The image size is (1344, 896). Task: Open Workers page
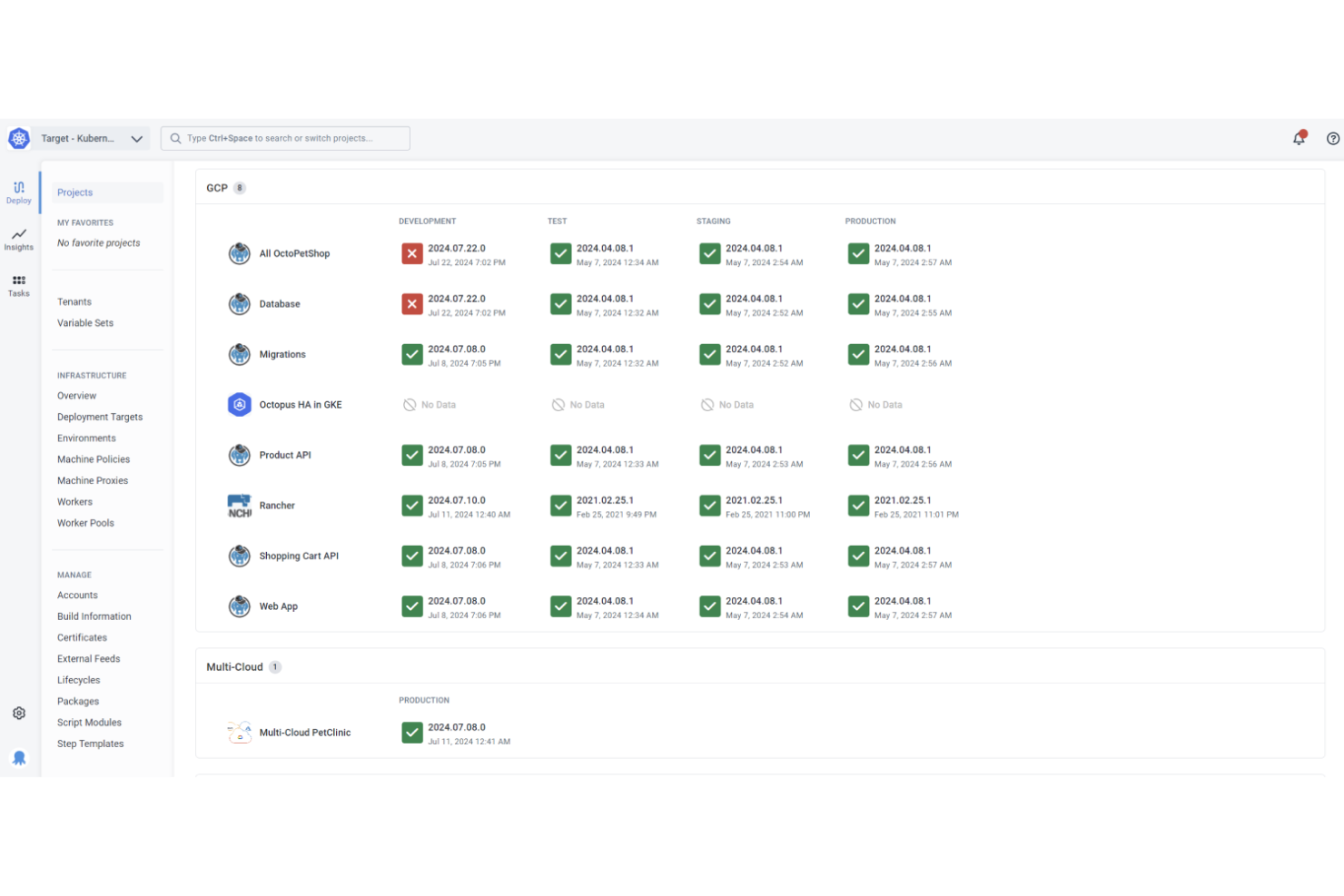(x=74, y=502)
